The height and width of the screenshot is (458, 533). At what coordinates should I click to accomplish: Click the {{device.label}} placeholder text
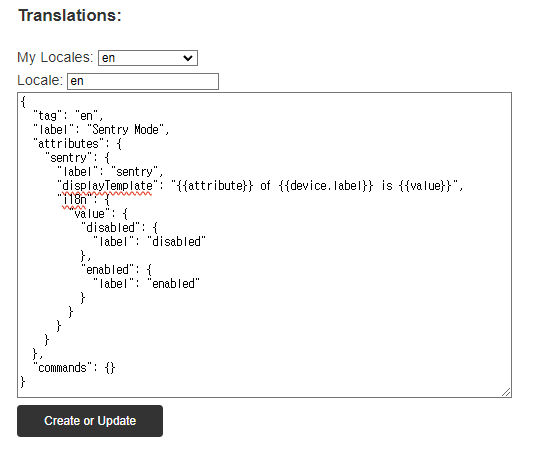326,186
